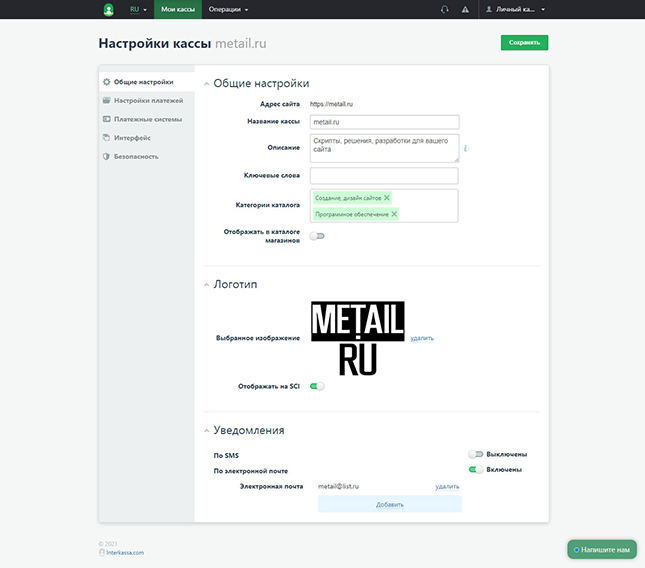The height and width of the screenshot is (568, 645).
Task: Open the support headset icon
Action: pyautogui.click(x=444, y=9)
